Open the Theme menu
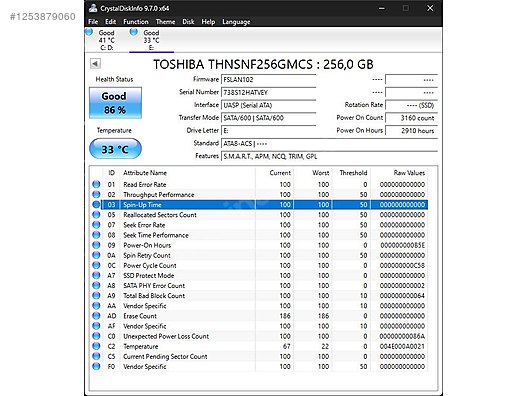Viewport: 528px width, 396px height. click(165, 22)
